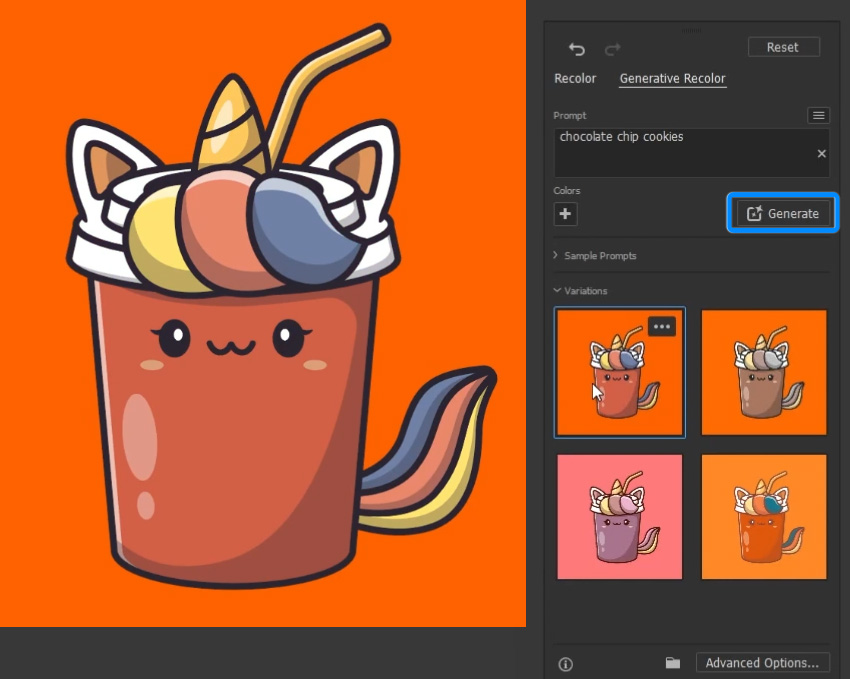Add a color with the plus icon
Screen dimensions: 850x679
pyautogui.click(x=565, y=214)
